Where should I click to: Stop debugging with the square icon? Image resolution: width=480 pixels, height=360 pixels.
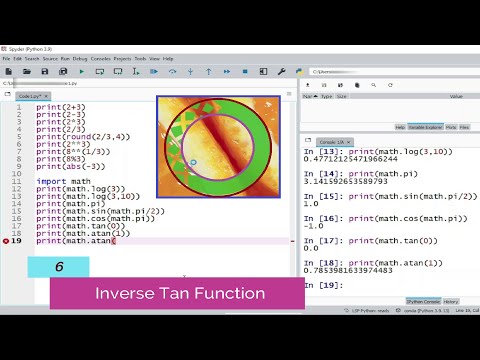pyautogui.click(x=245, y=71)
